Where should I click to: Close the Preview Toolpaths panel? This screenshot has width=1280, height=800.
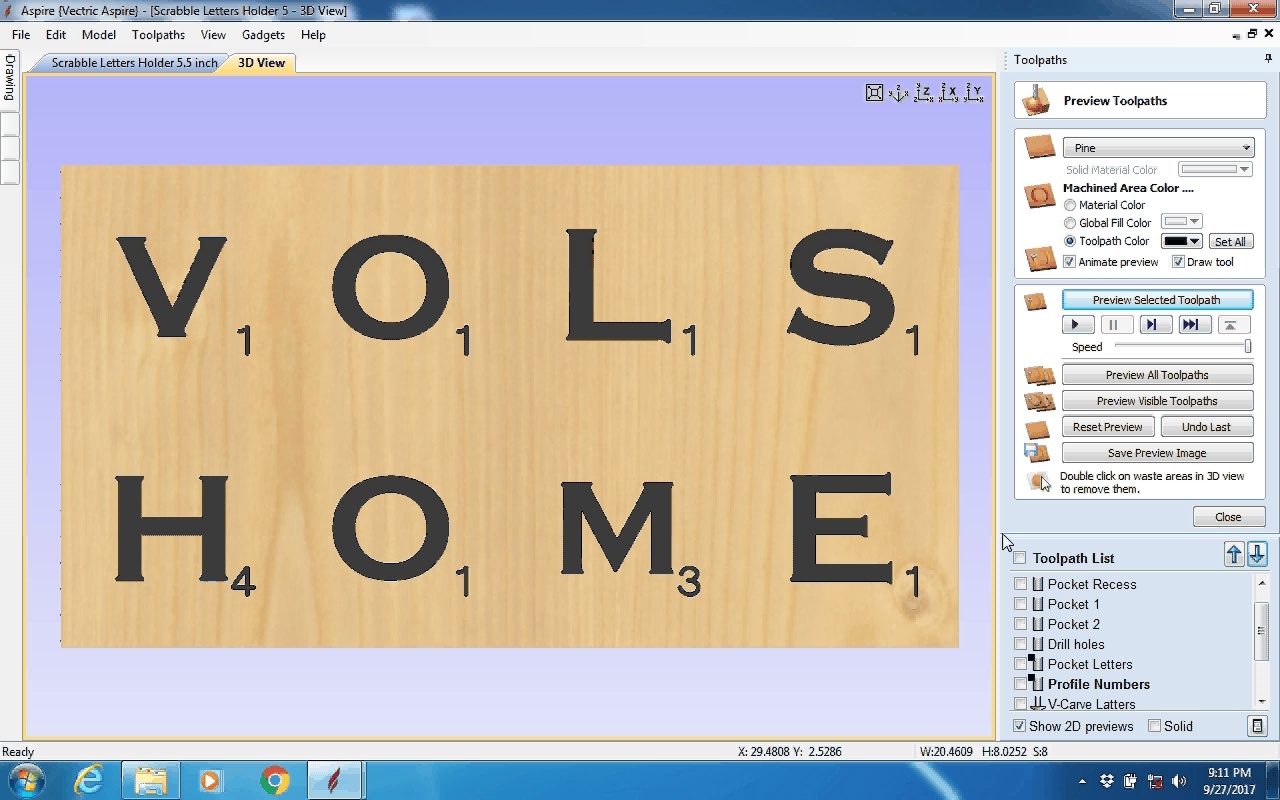(1229, 517)
